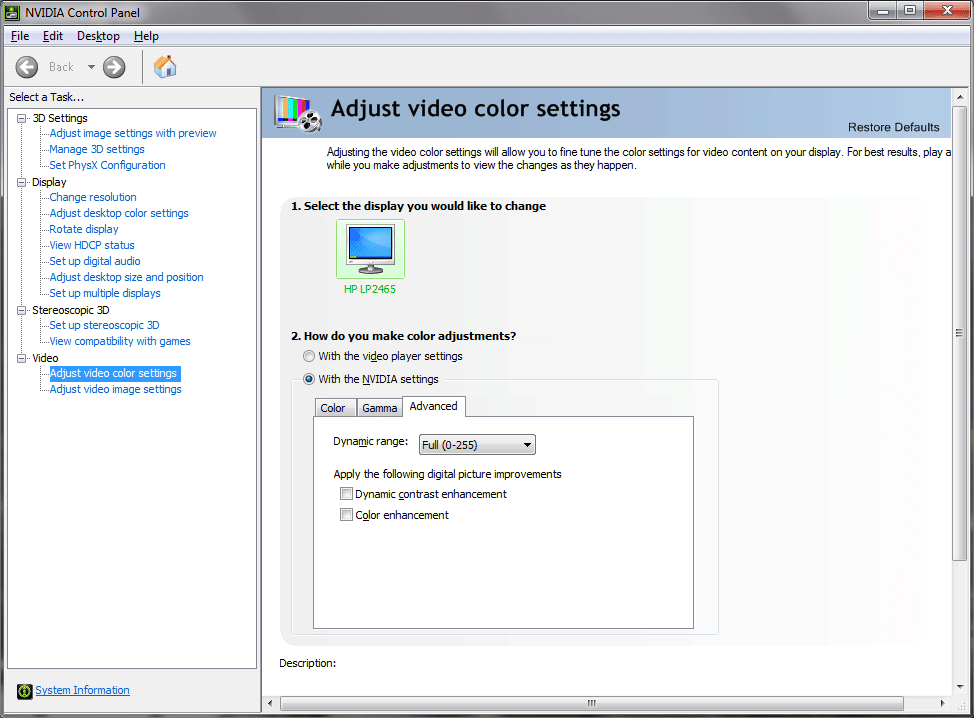Click the Display category label
This screenshot has width=974, height=718.
[49, 182]
